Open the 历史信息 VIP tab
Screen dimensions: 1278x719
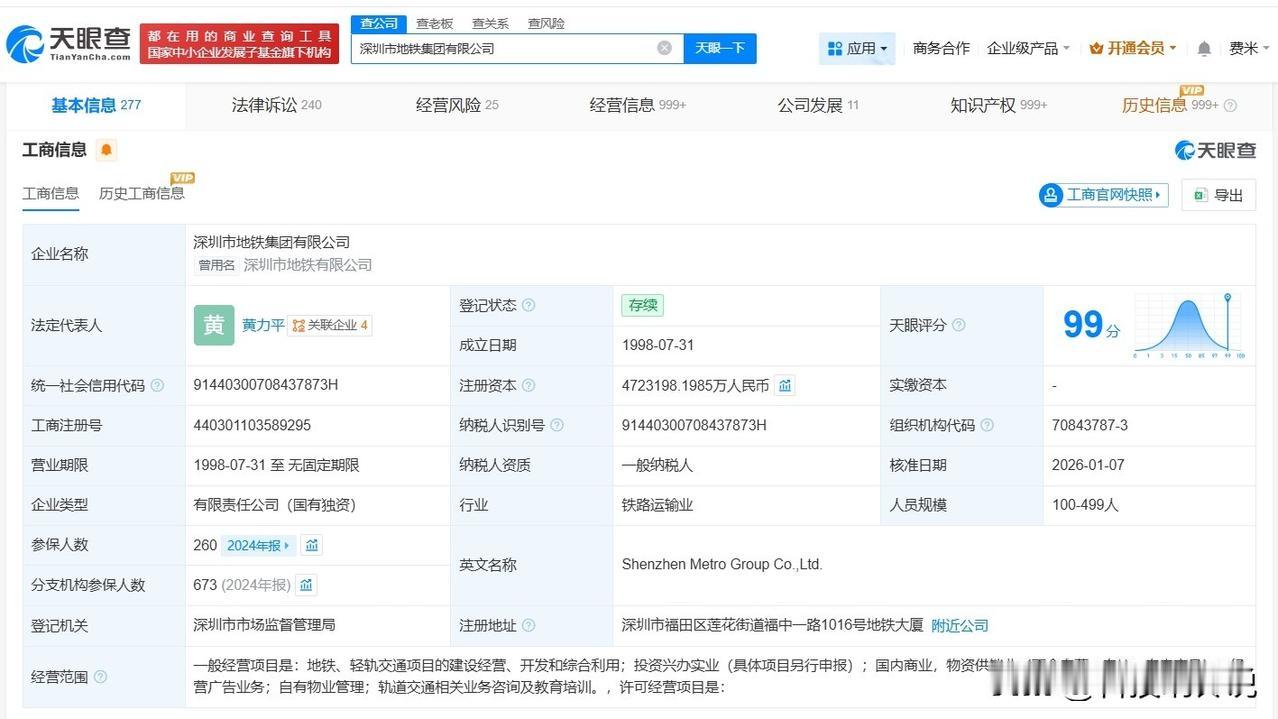pyautogui.click(x=1170, y=105)
